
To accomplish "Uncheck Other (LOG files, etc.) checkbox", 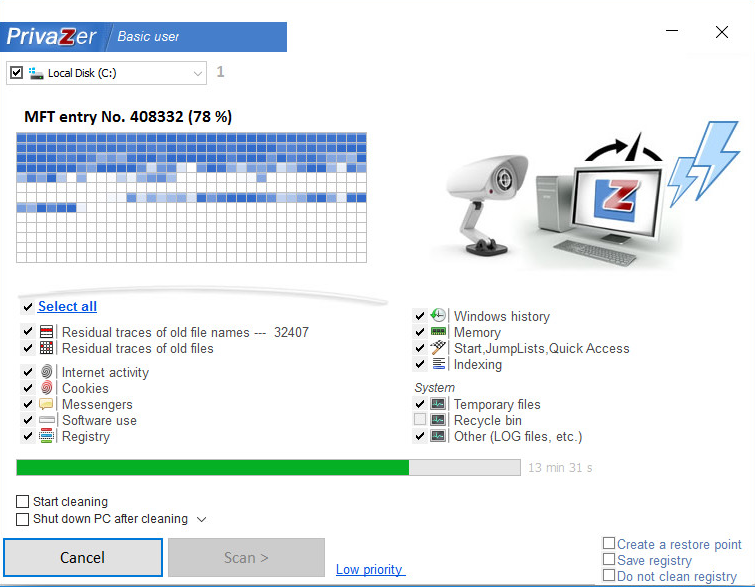I will point(419,436).
